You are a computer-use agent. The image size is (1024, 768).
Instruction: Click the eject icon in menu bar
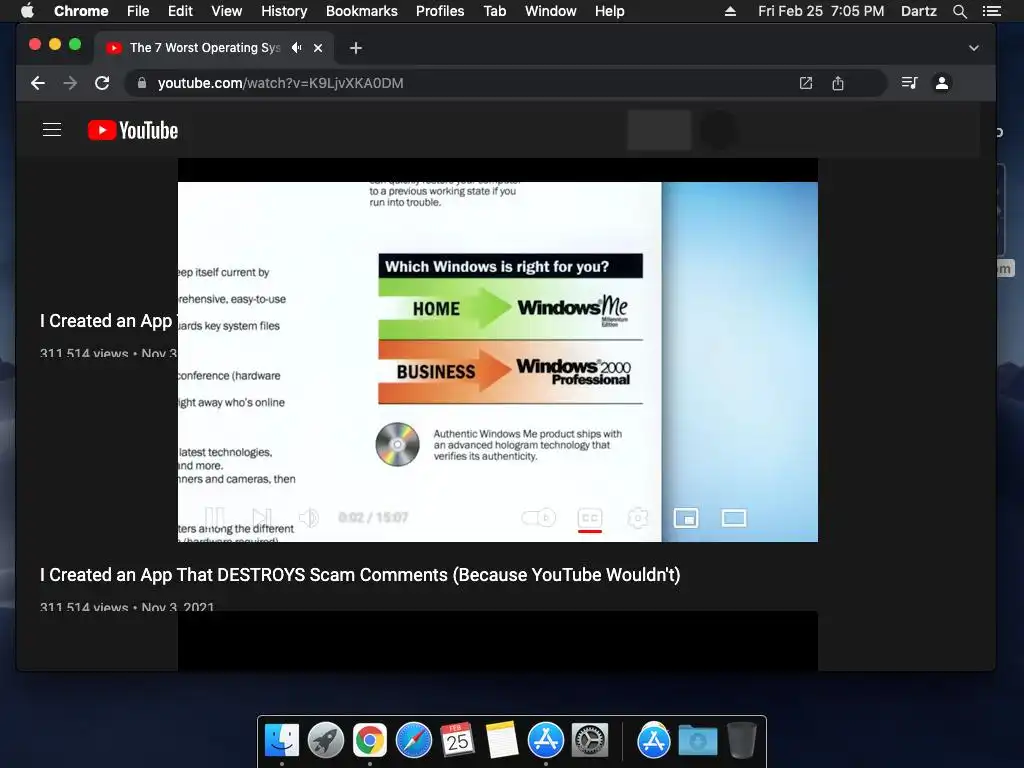730,11
